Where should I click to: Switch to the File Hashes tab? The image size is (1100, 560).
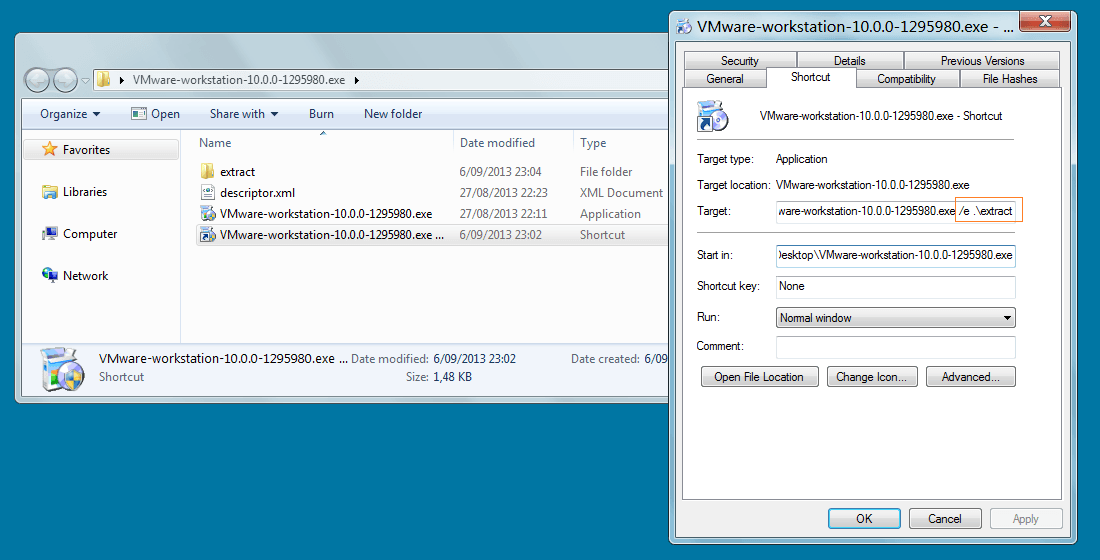click(1009, 79)
